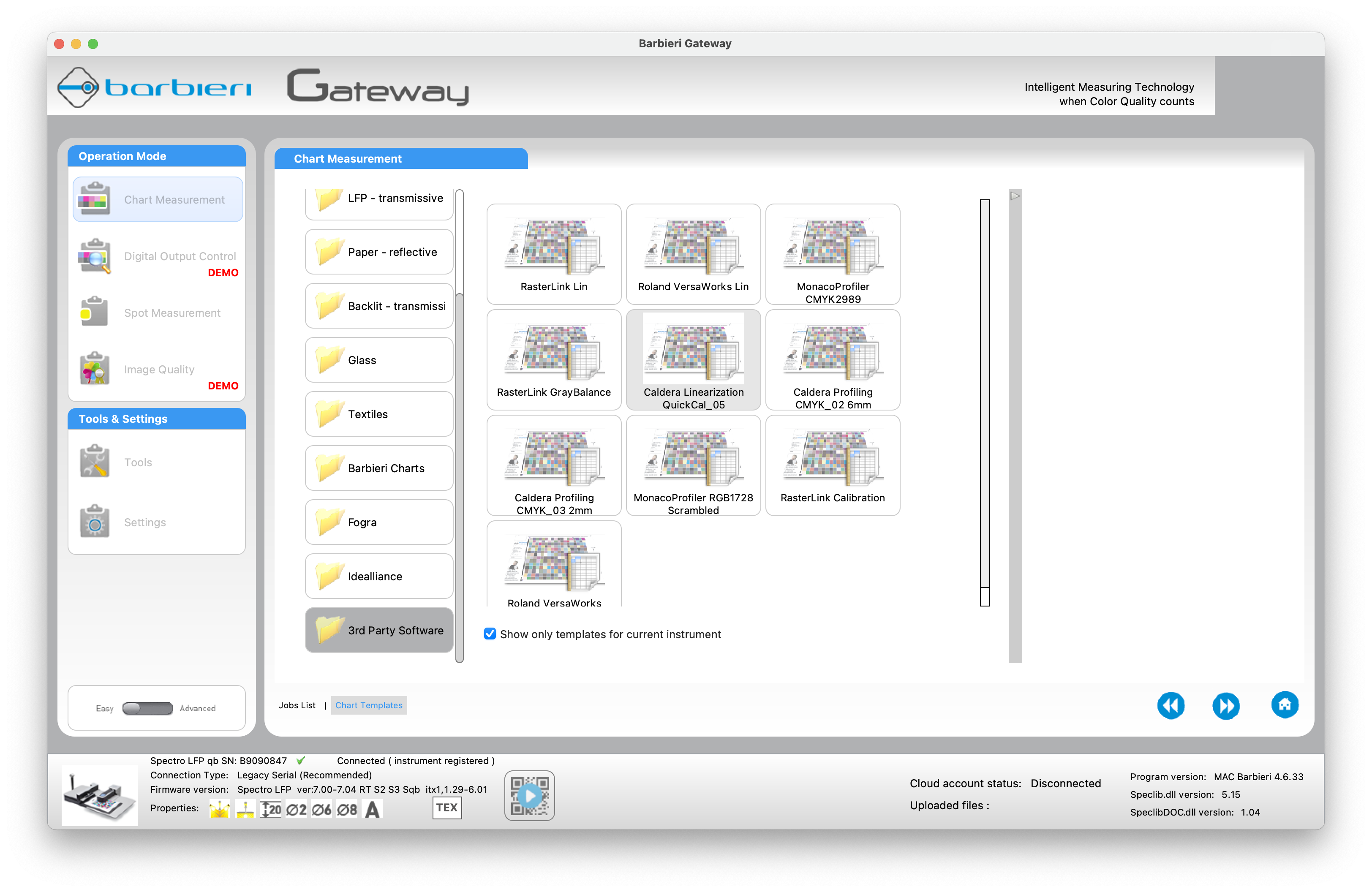
Task: Open the Tools section icon
Action: coord(94,462)
